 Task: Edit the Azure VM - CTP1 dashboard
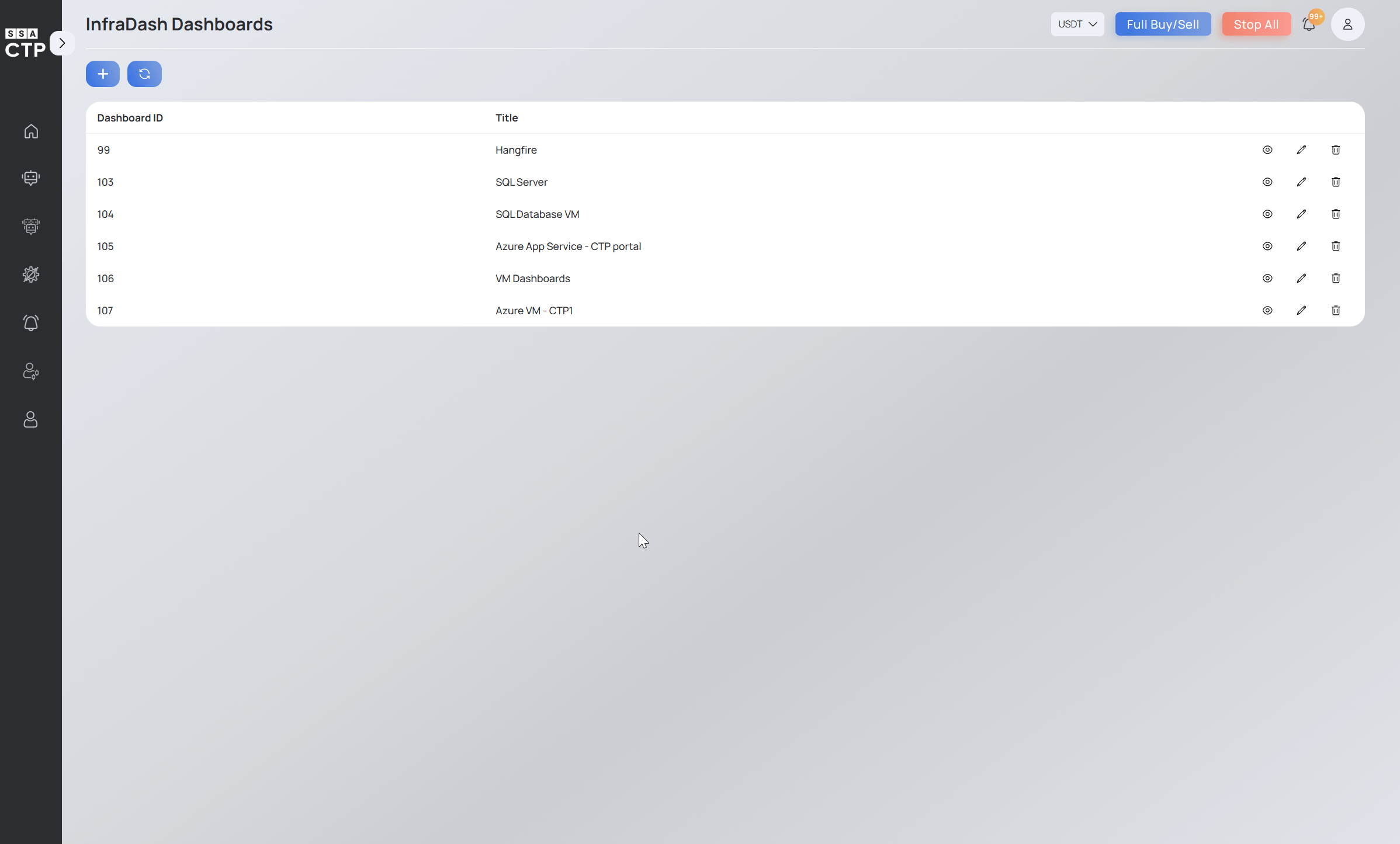1301,311
